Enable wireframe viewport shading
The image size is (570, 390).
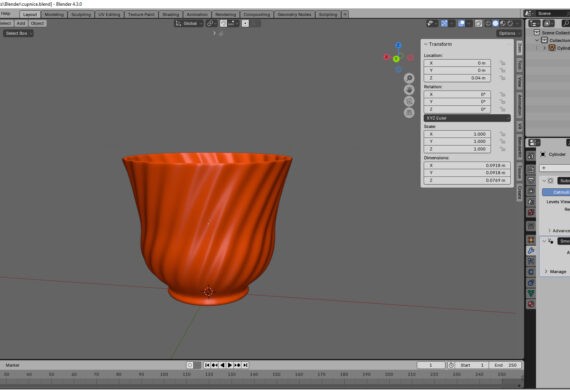point(488,24)
